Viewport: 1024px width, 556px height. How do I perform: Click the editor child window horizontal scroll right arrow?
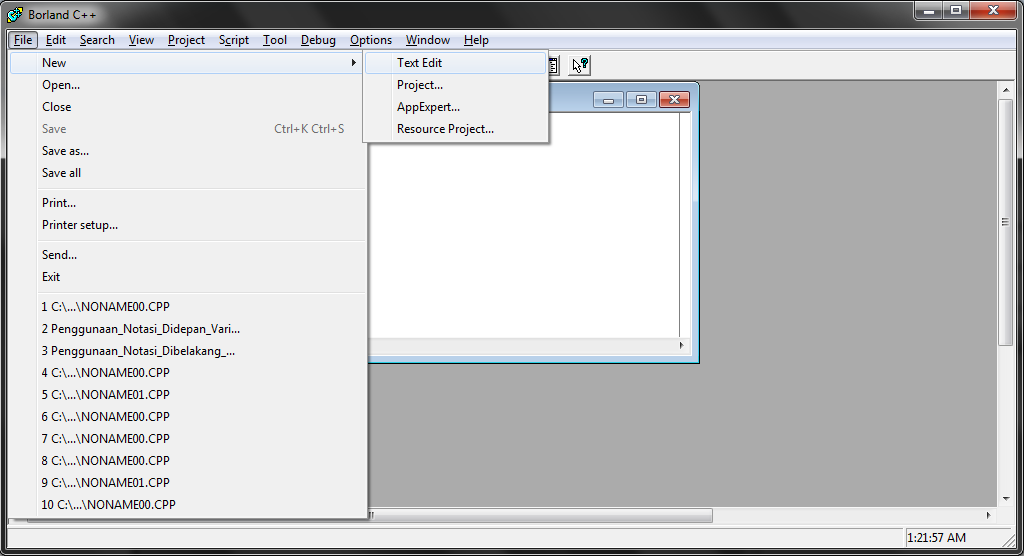point(681,345)
